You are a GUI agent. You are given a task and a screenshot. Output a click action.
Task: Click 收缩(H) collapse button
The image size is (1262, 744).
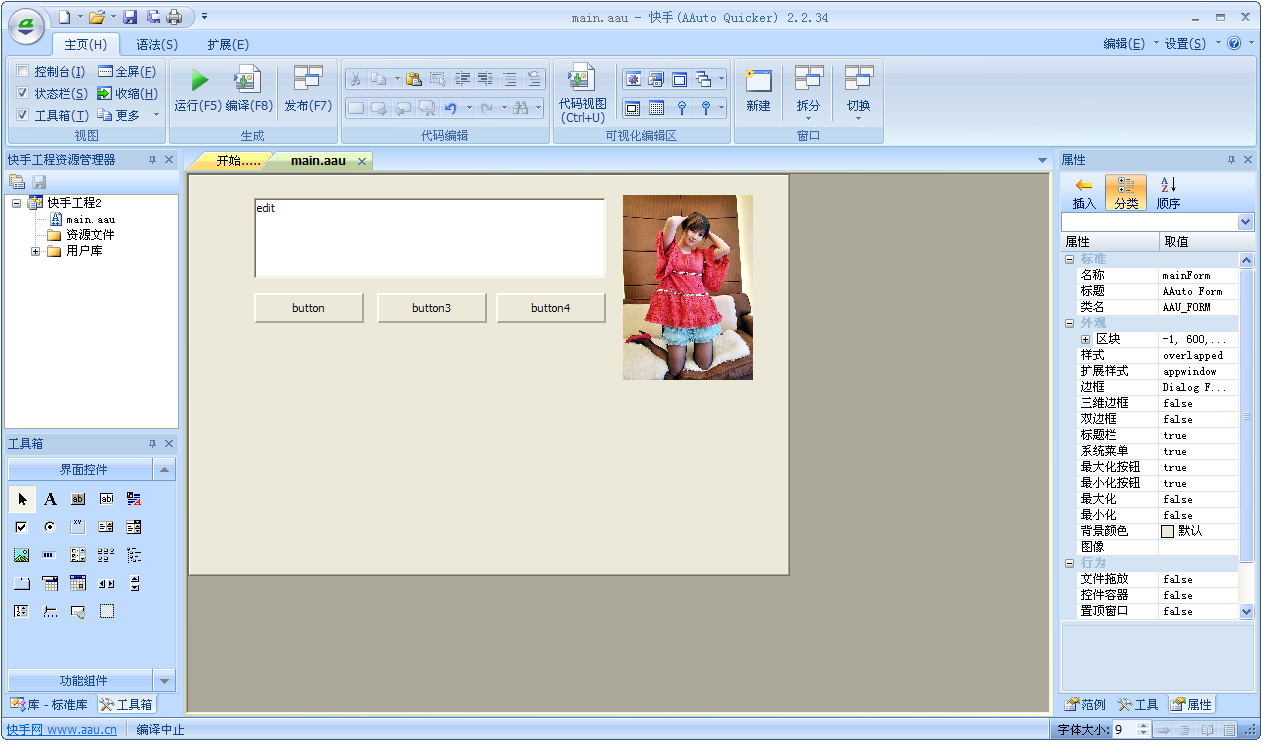tap(127, 93)
